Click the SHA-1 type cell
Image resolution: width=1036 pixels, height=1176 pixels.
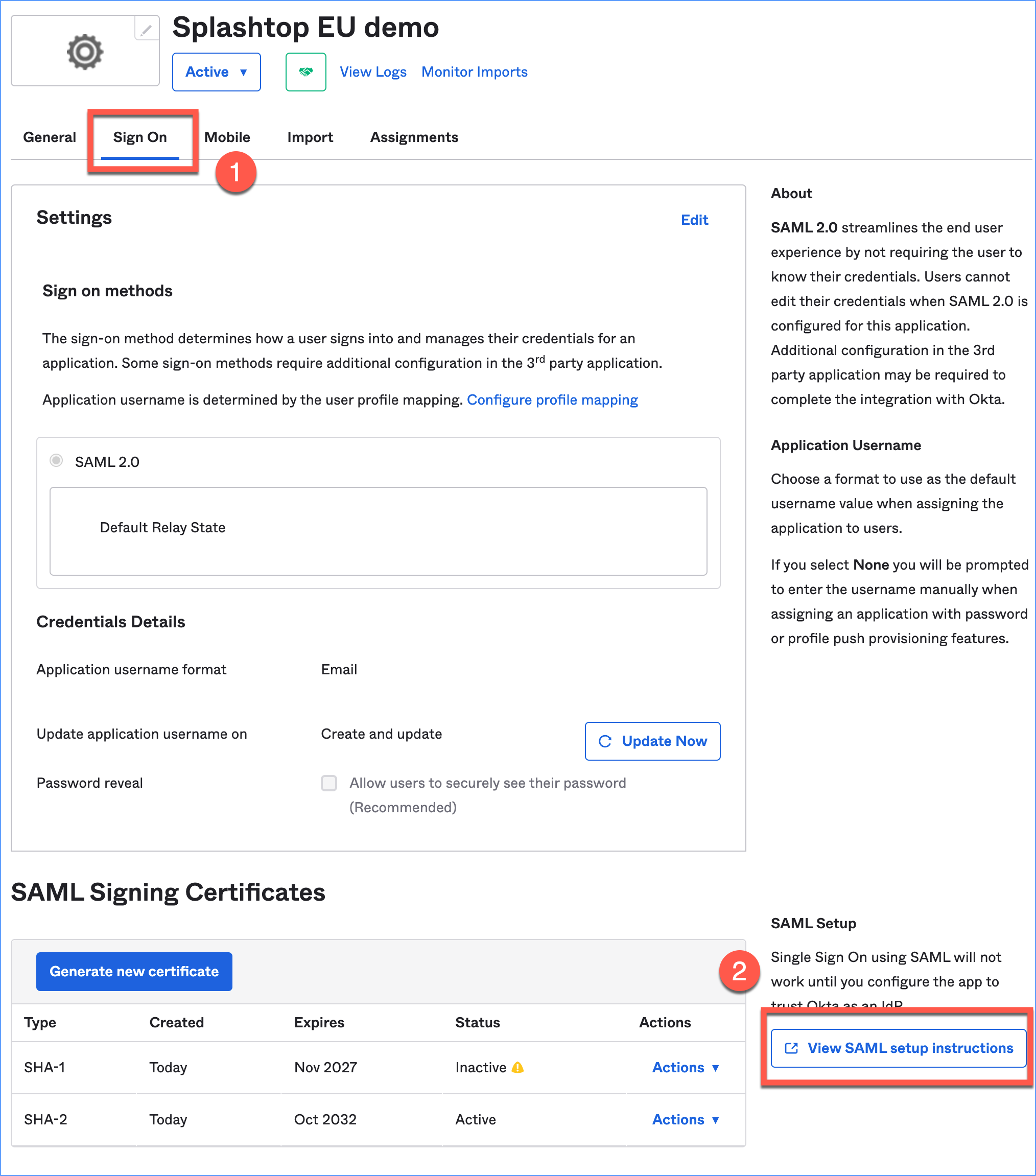click(44, 1067)
